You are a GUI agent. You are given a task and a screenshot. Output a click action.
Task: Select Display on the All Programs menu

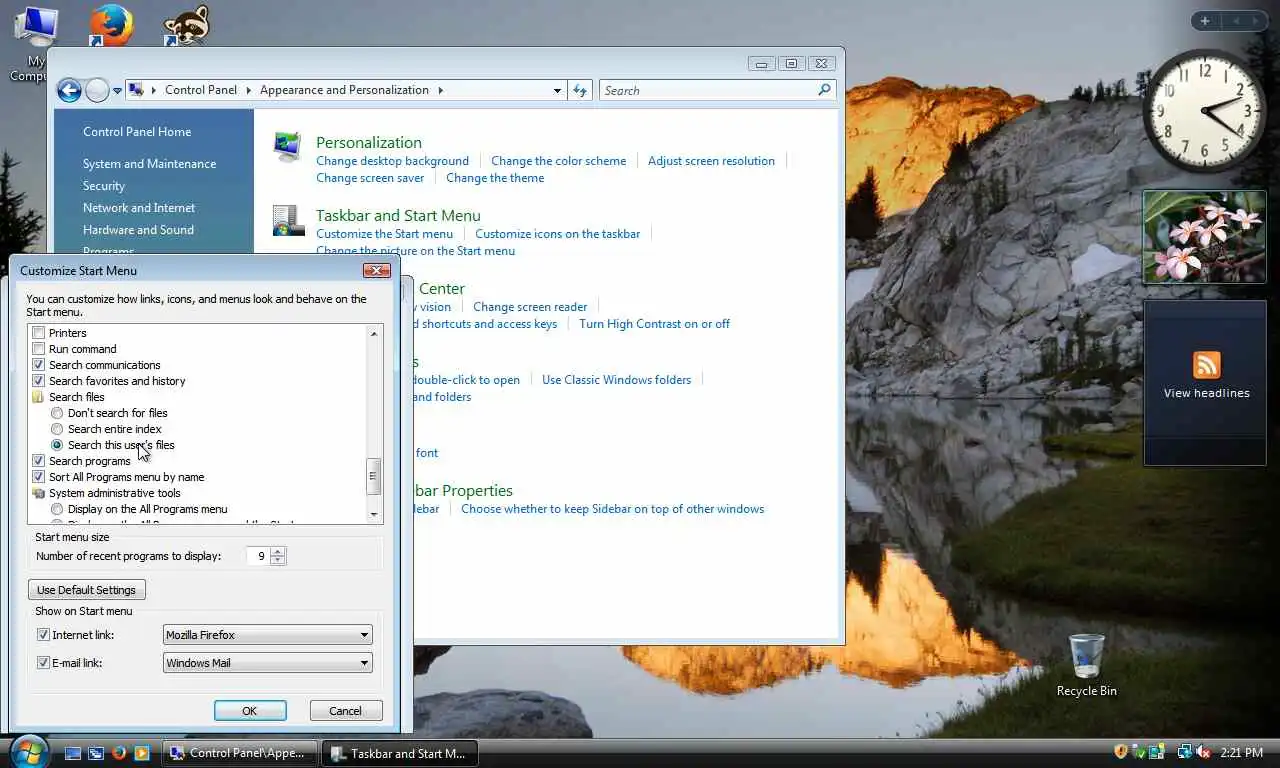click(x=57, y=509)
